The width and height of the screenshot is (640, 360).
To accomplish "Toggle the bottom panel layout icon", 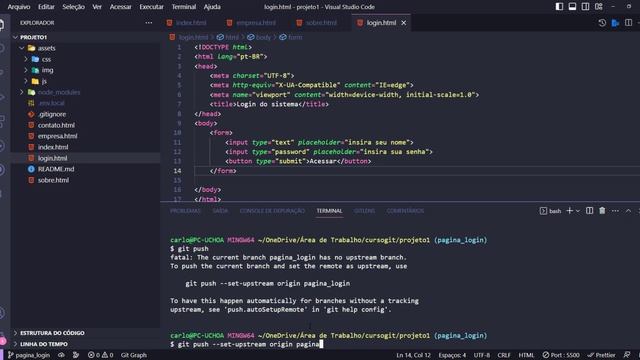I will point(572,7).
